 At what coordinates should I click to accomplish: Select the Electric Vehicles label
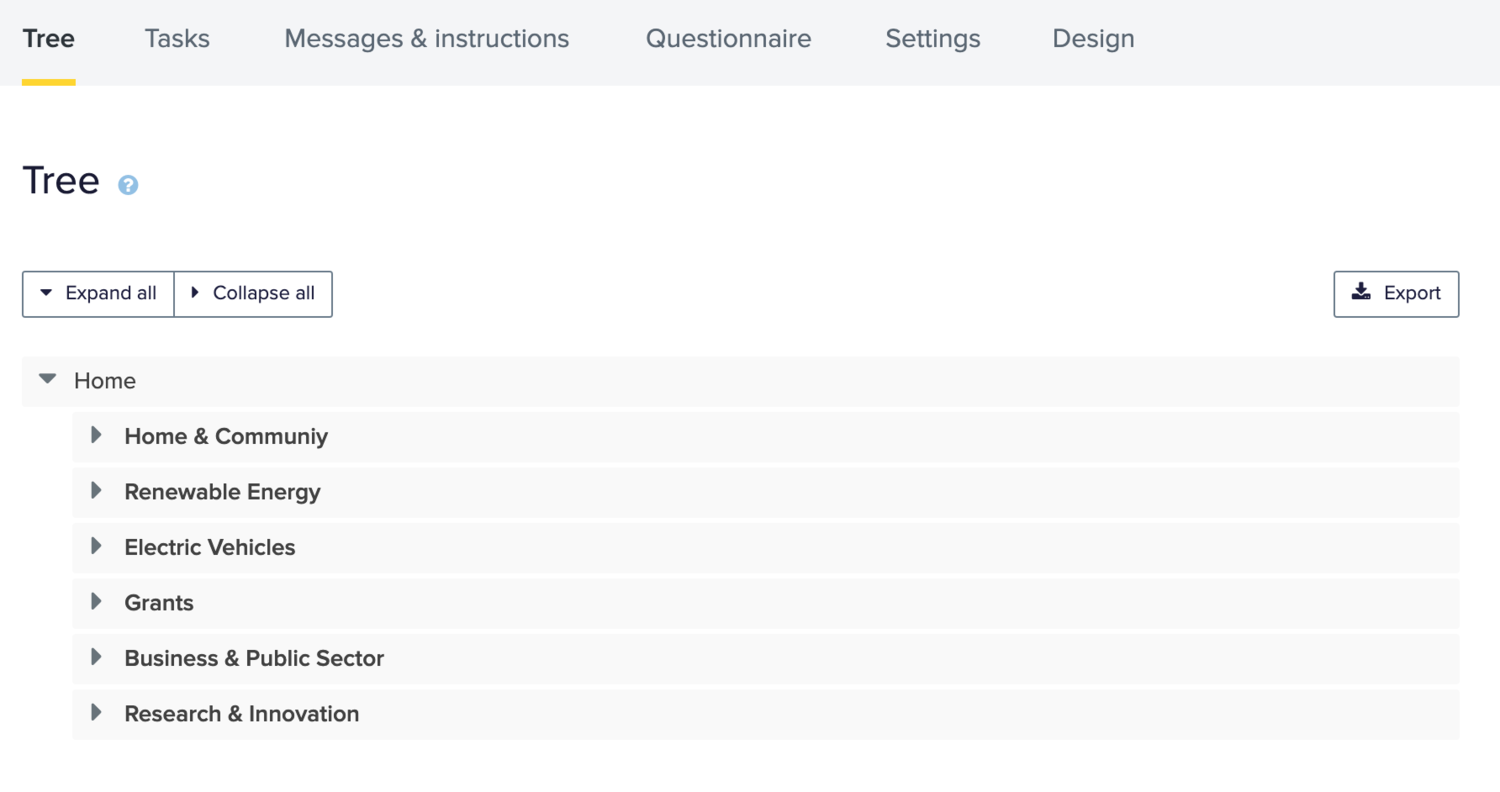(x=210, y=547)
